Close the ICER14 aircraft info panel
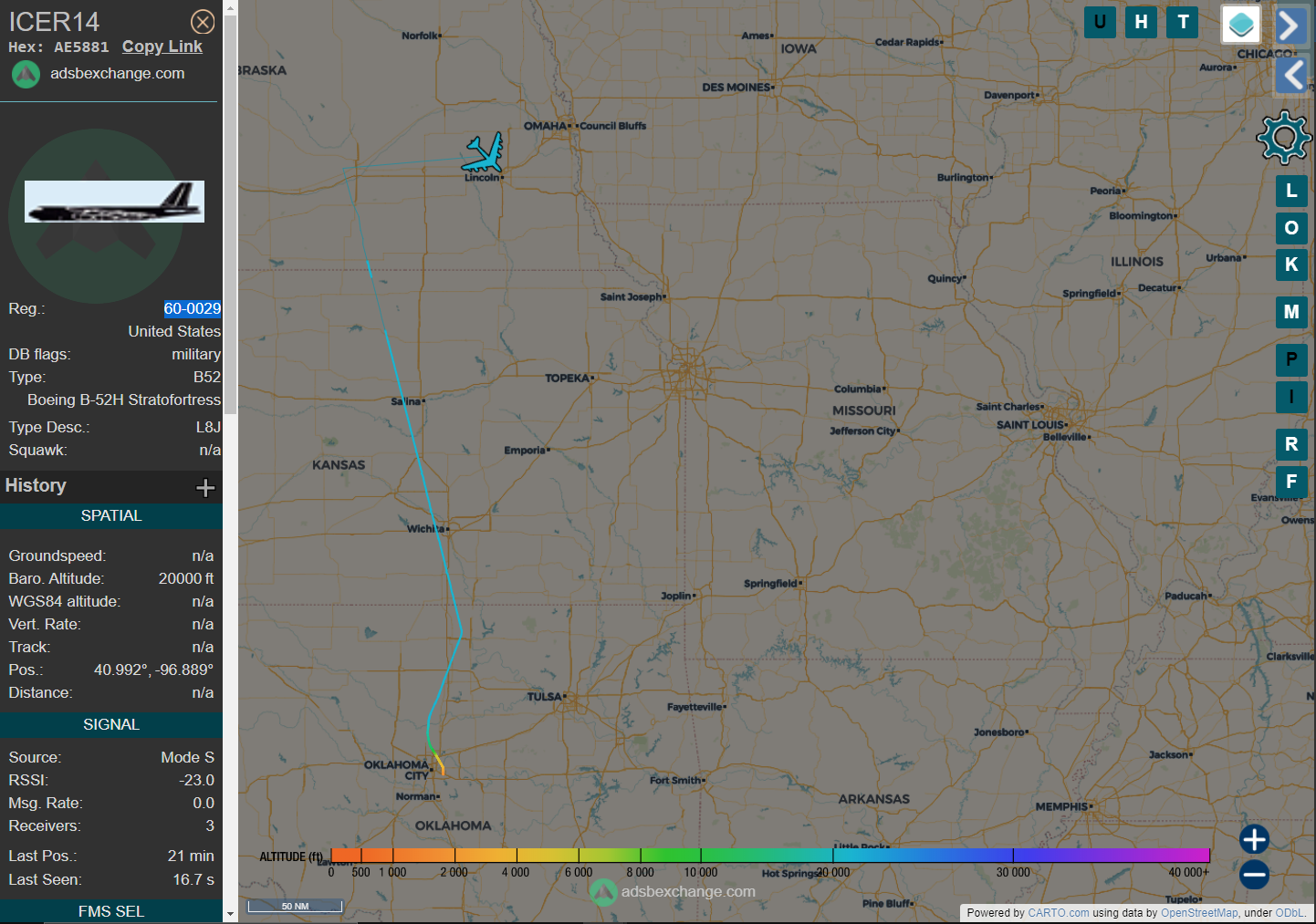 [x=203, y=22]
